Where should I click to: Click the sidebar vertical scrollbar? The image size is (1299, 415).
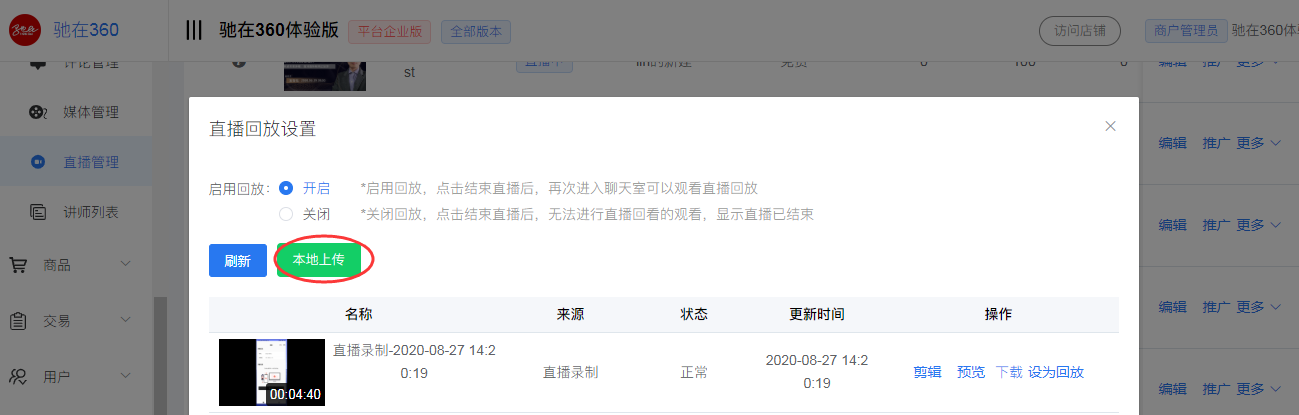(x=159, y=355)
